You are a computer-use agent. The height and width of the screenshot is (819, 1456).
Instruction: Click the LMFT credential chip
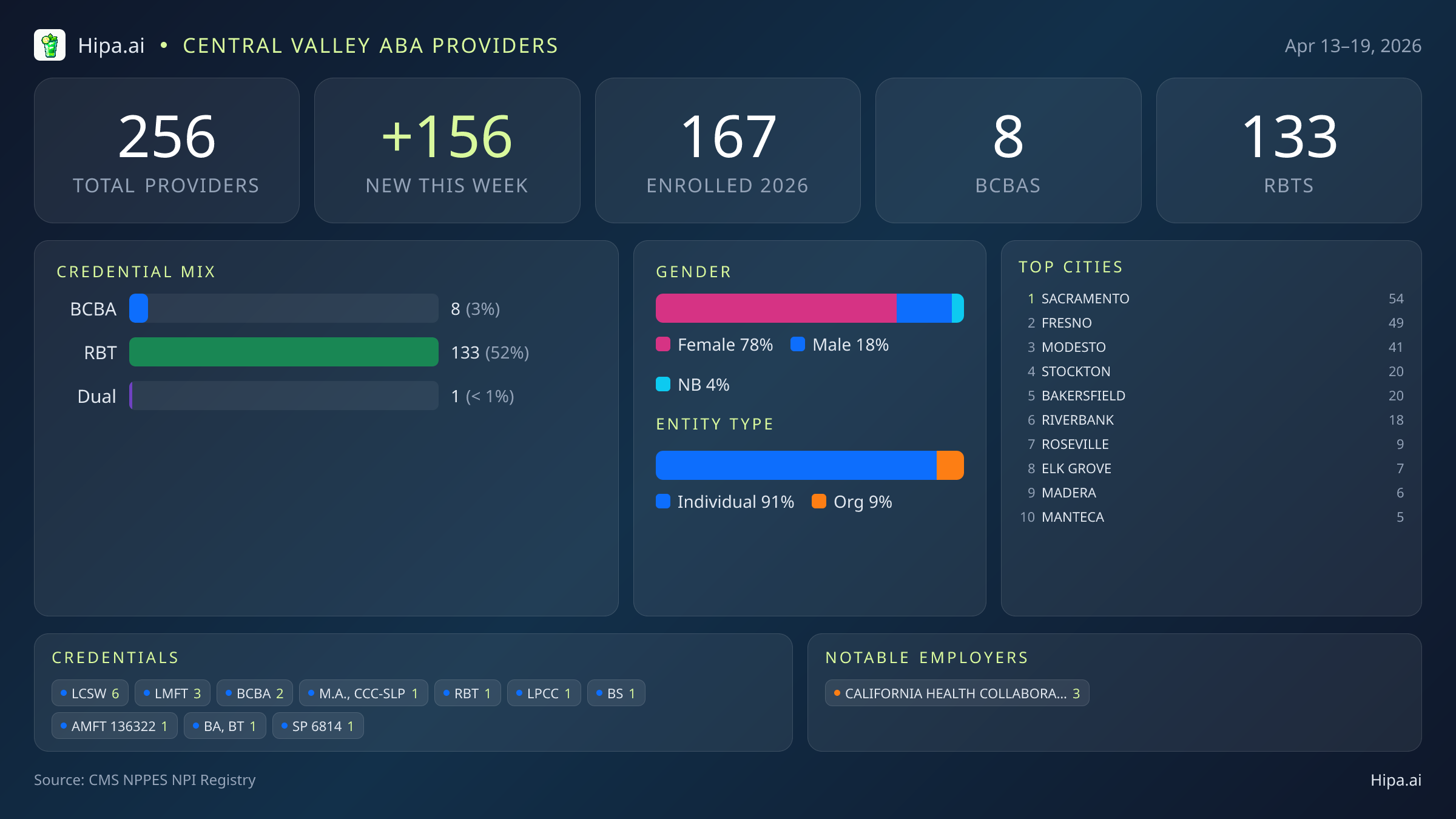coord(172,693)
